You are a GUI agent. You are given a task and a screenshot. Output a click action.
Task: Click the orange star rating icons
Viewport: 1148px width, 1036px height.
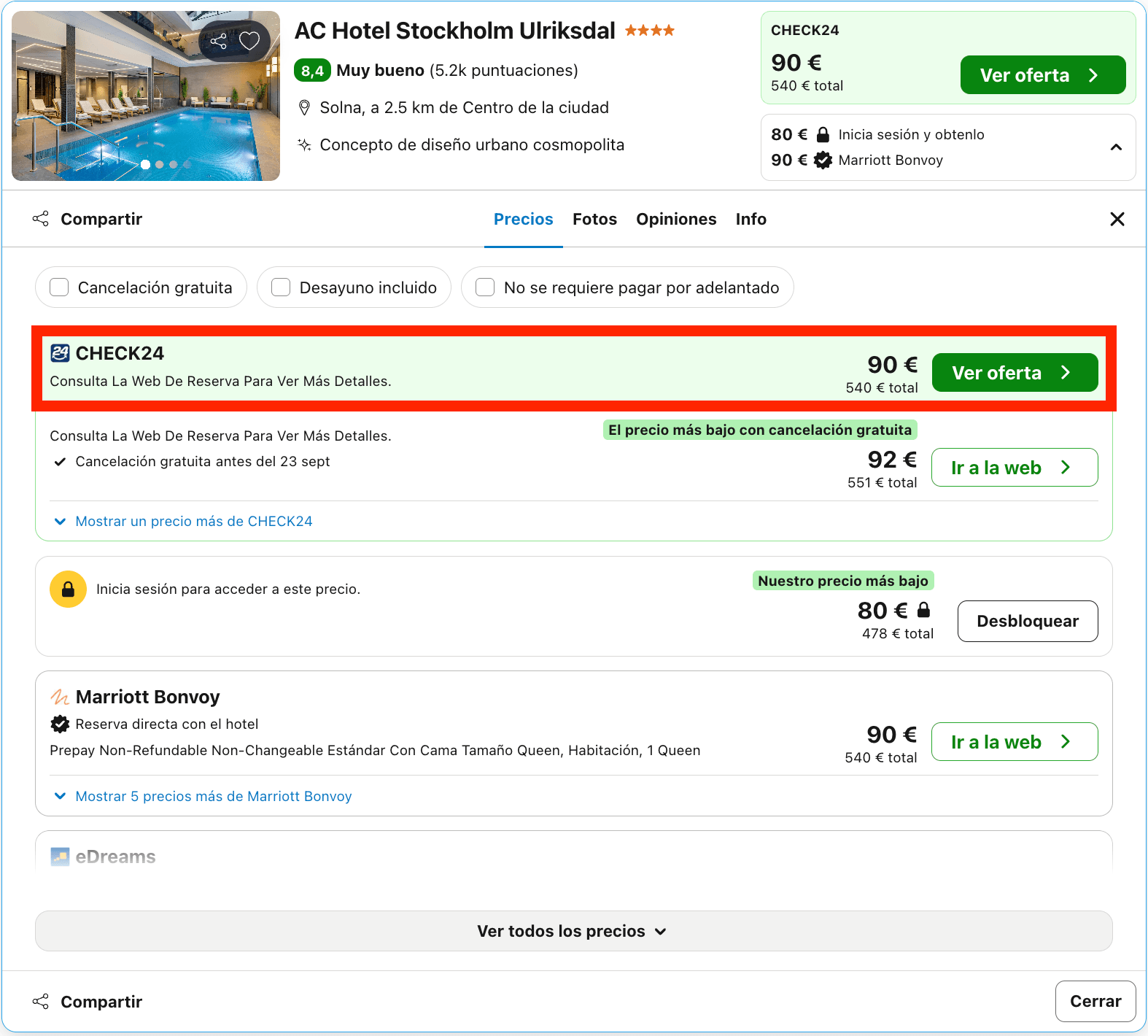650,31
